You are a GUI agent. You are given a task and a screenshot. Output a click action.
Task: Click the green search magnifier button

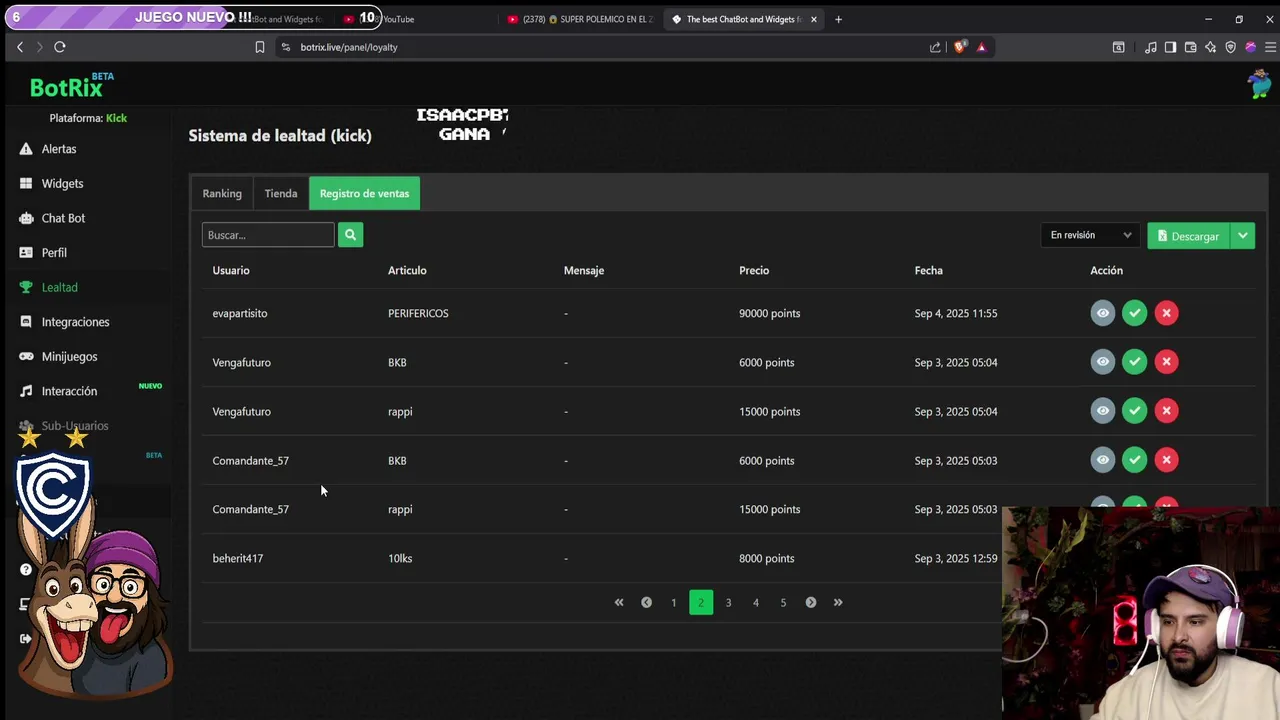coord(350,235)
